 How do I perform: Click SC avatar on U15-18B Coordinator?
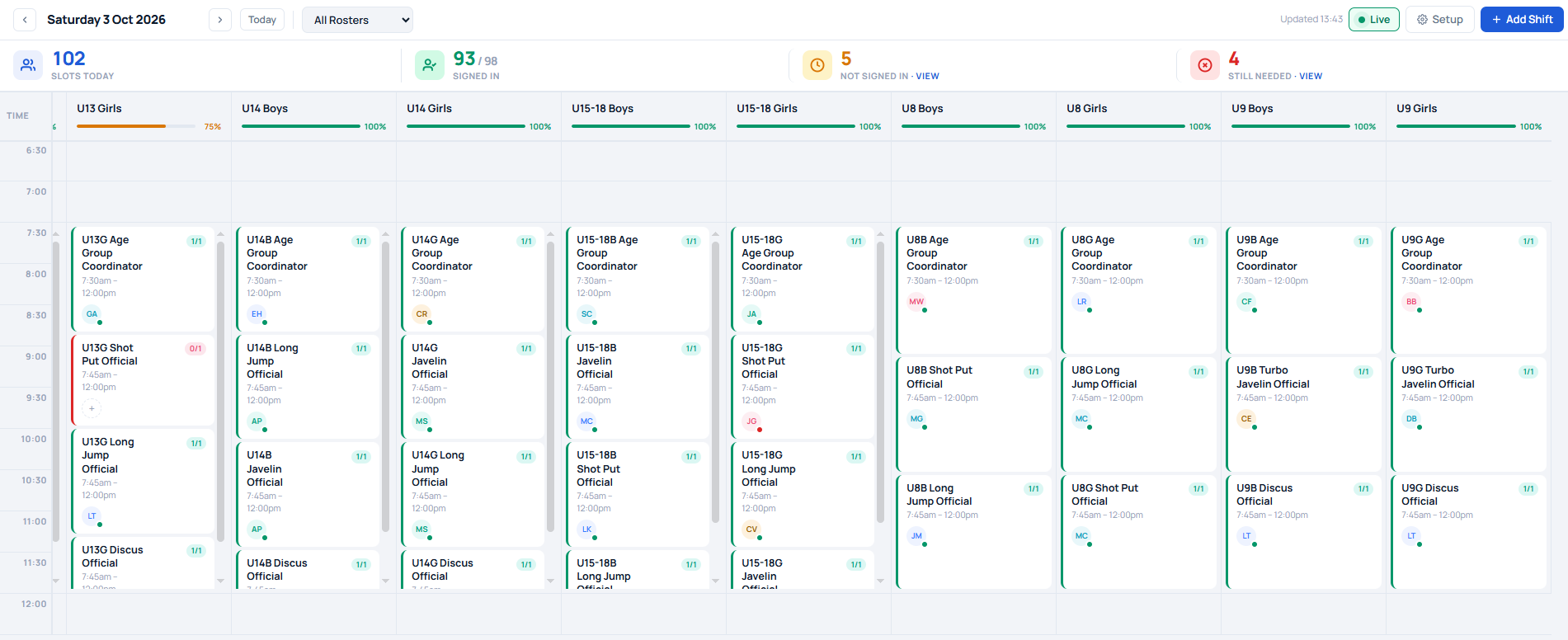pyautogui.click(x=586, y=314)
